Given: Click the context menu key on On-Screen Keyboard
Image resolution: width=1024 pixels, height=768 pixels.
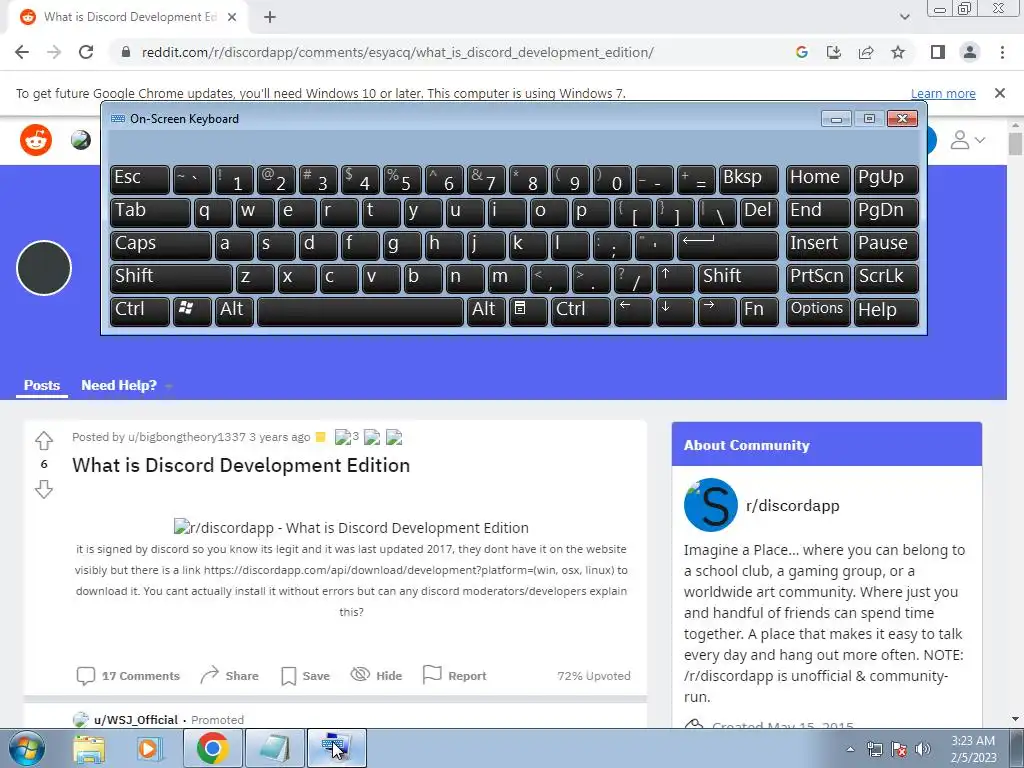Looking at the screenshot, I should click(528, 312).
